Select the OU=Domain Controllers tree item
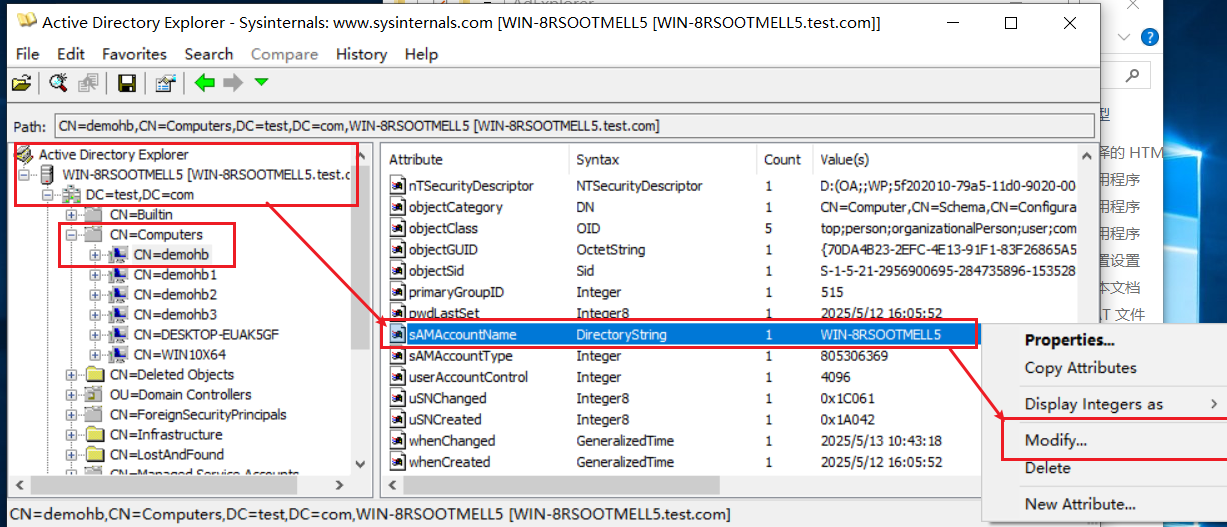This screenshot has width=1227, height=527. coord(180,395)
